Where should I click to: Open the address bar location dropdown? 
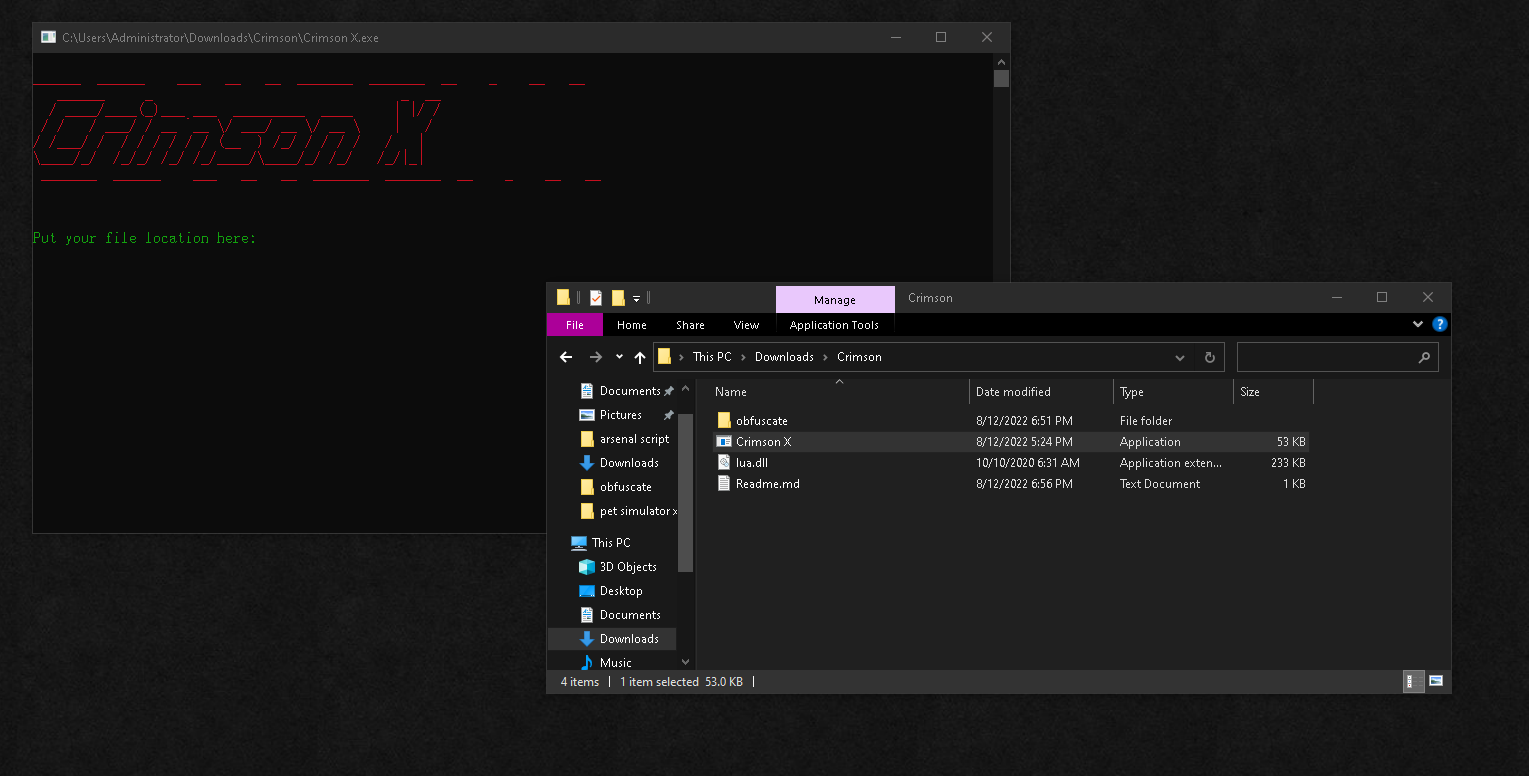point(1180,357)
